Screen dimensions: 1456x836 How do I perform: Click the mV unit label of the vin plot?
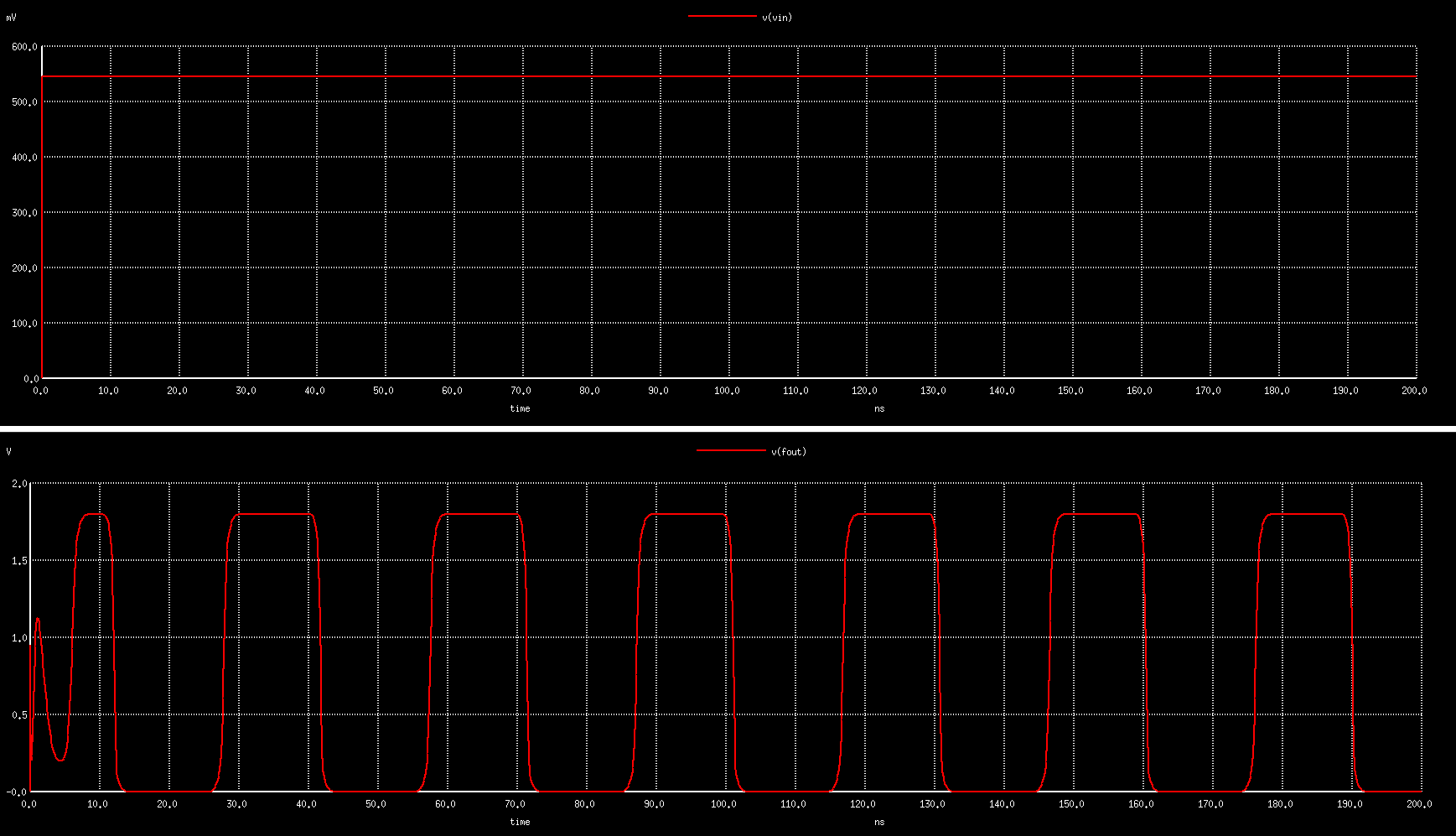click(11, 18)
